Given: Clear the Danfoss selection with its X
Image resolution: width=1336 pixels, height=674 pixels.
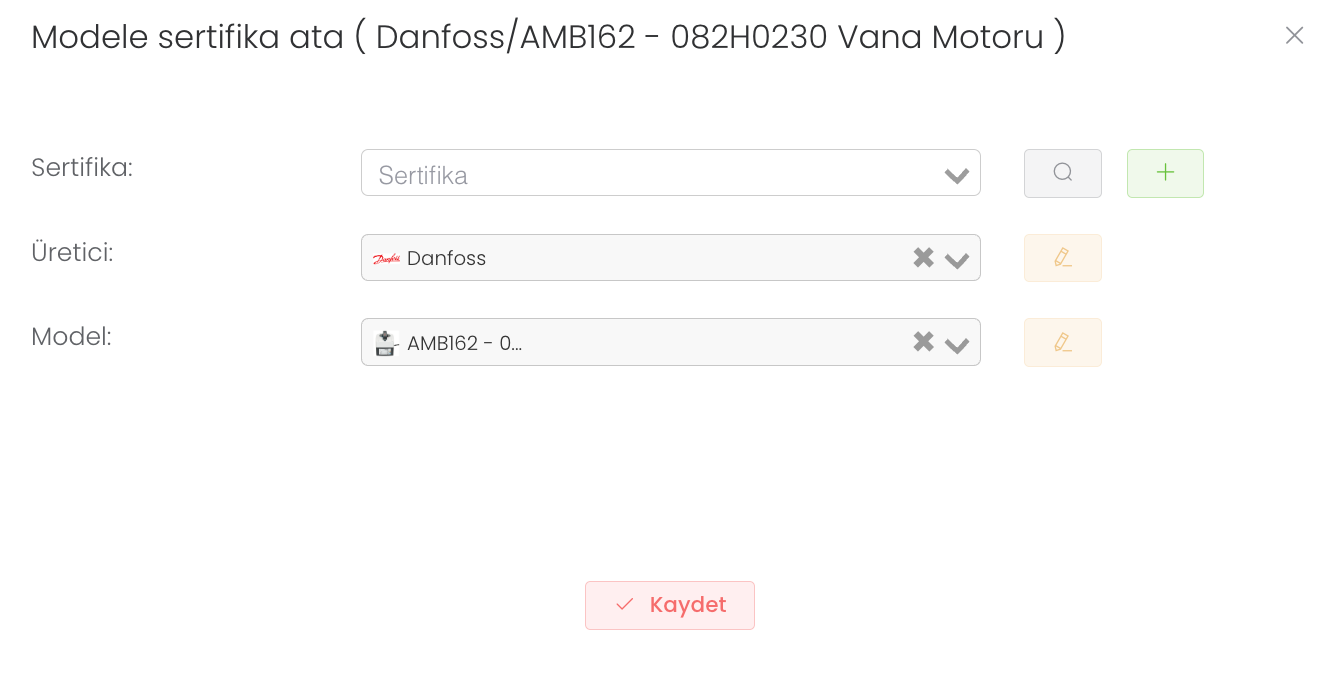Looking at the screenshot, I should pyautogui.click(x=923, y=258).
